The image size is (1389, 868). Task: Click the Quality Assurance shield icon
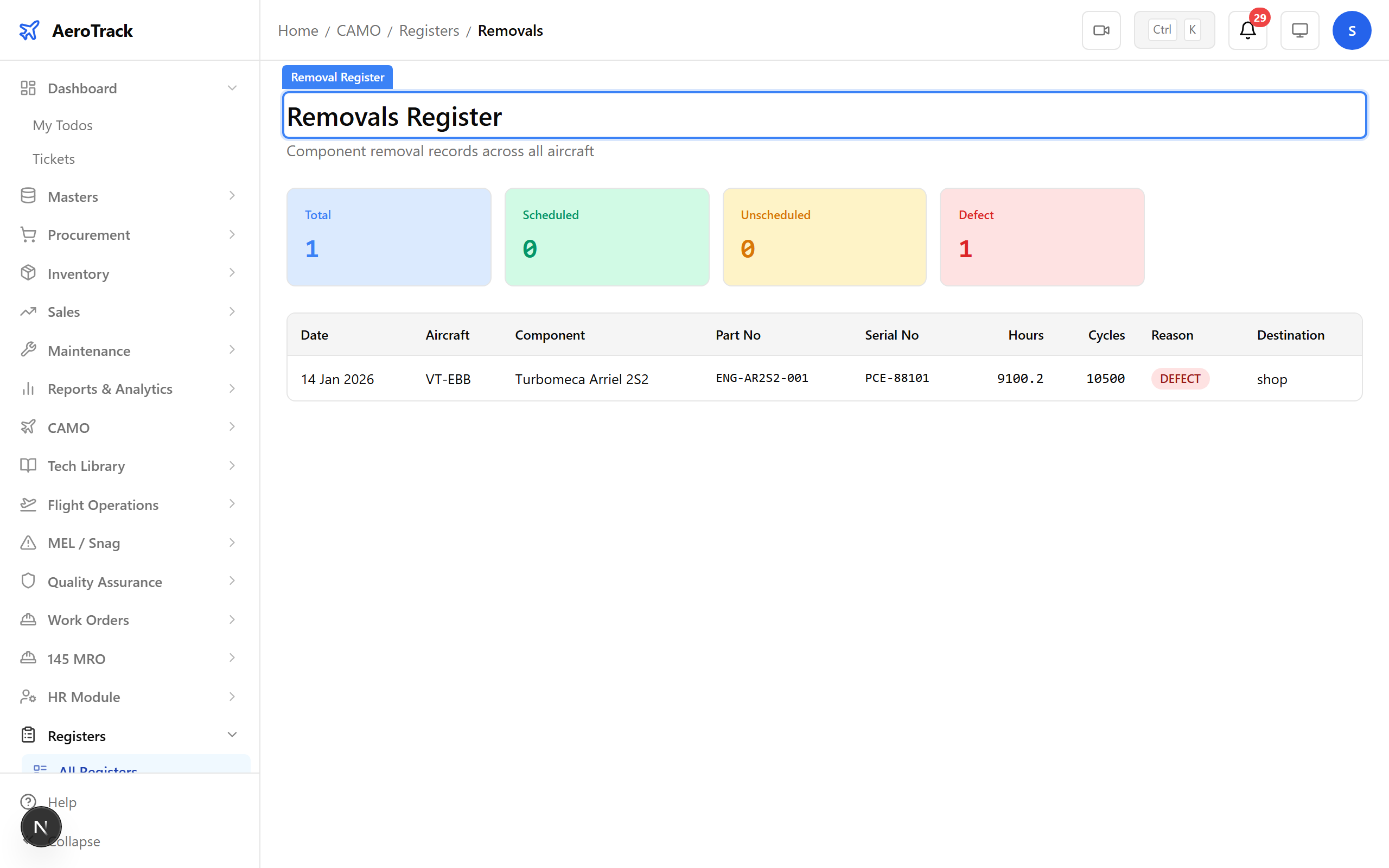(28, 581)
